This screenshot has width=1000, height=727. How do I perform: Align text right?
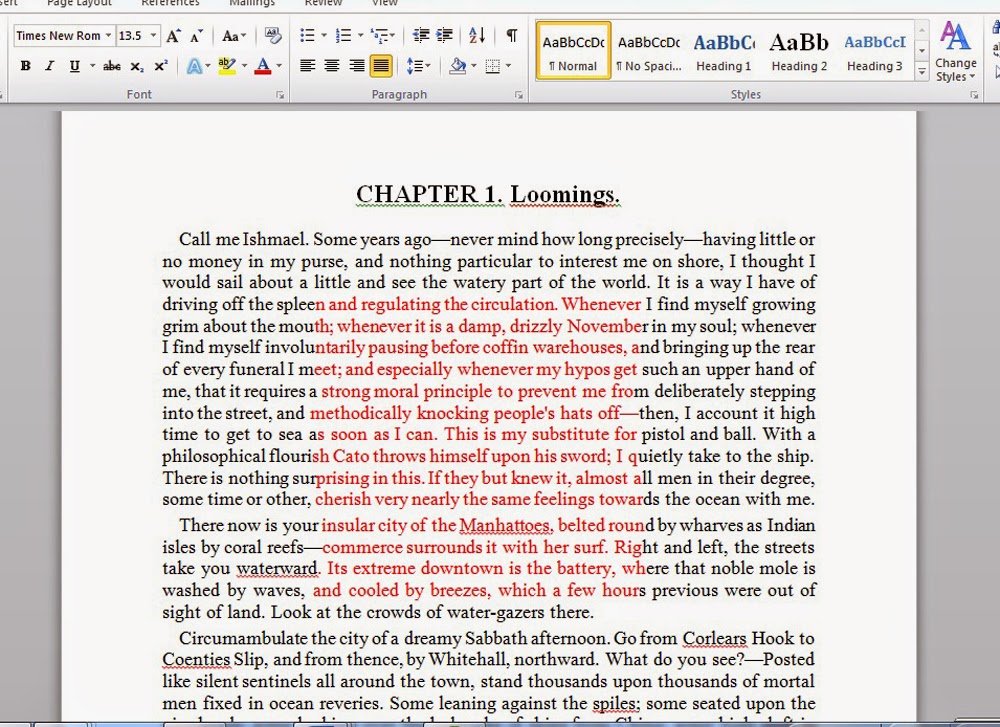[357, 66]
